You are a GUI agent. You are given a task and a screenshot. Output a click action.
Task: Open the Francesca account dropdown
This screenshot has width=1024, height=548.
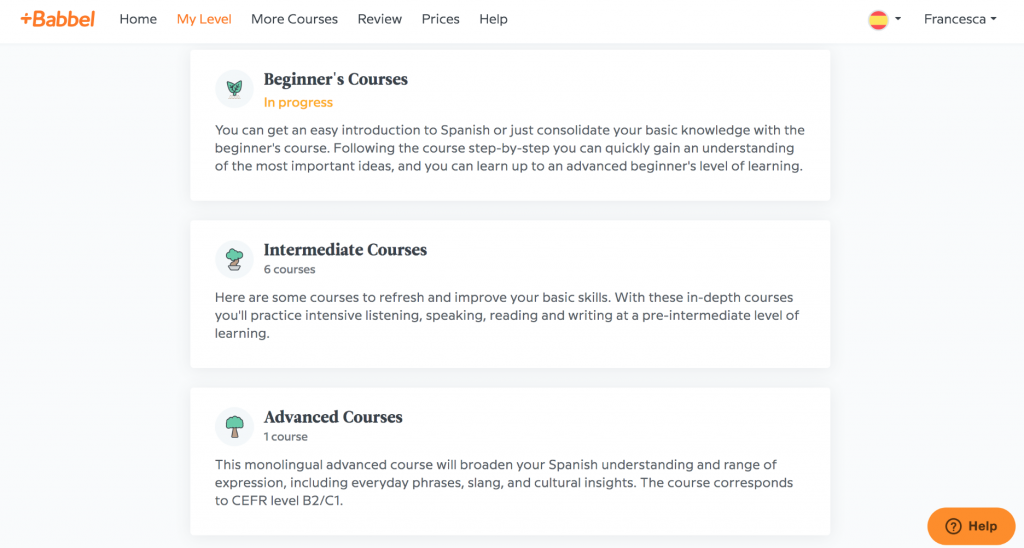[x=959, y=19]
